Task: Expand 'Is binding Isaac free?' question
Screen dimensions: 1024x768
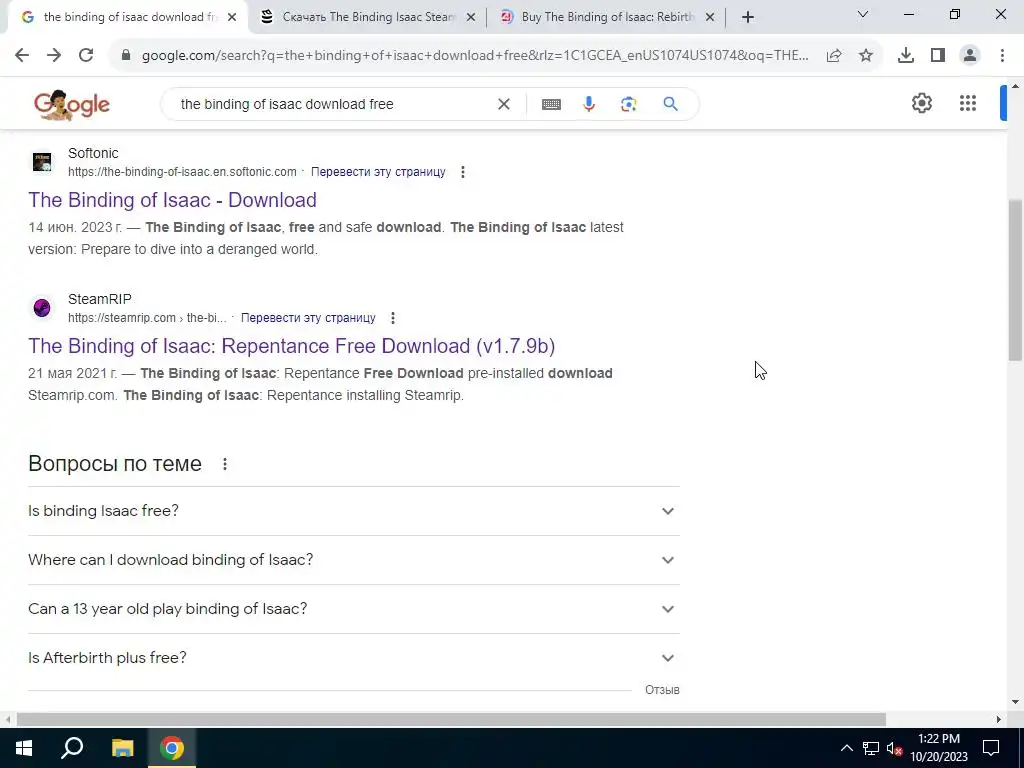Action: pos(354,511)
